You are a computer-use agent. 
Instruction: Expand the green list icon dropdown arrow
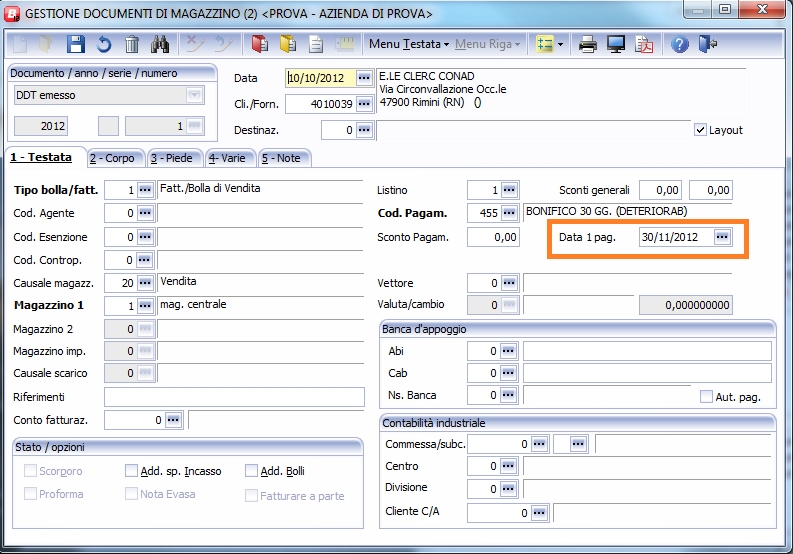[561, 44]
